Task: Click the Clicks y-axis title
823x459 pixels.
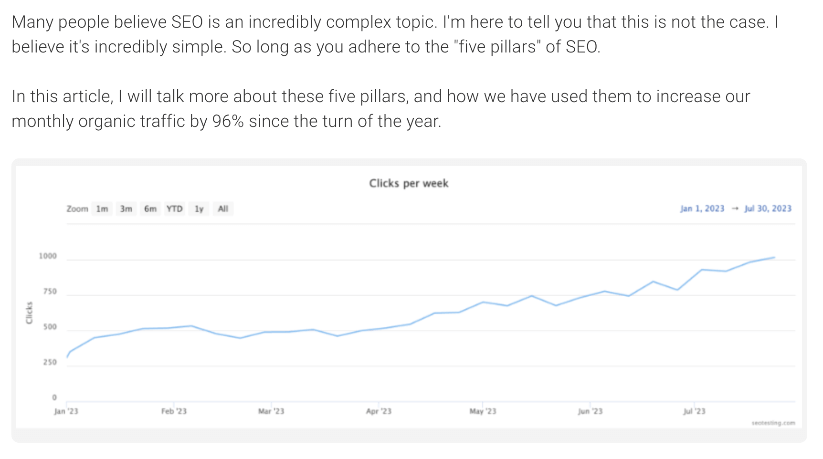Action: (x=30, y=313)
